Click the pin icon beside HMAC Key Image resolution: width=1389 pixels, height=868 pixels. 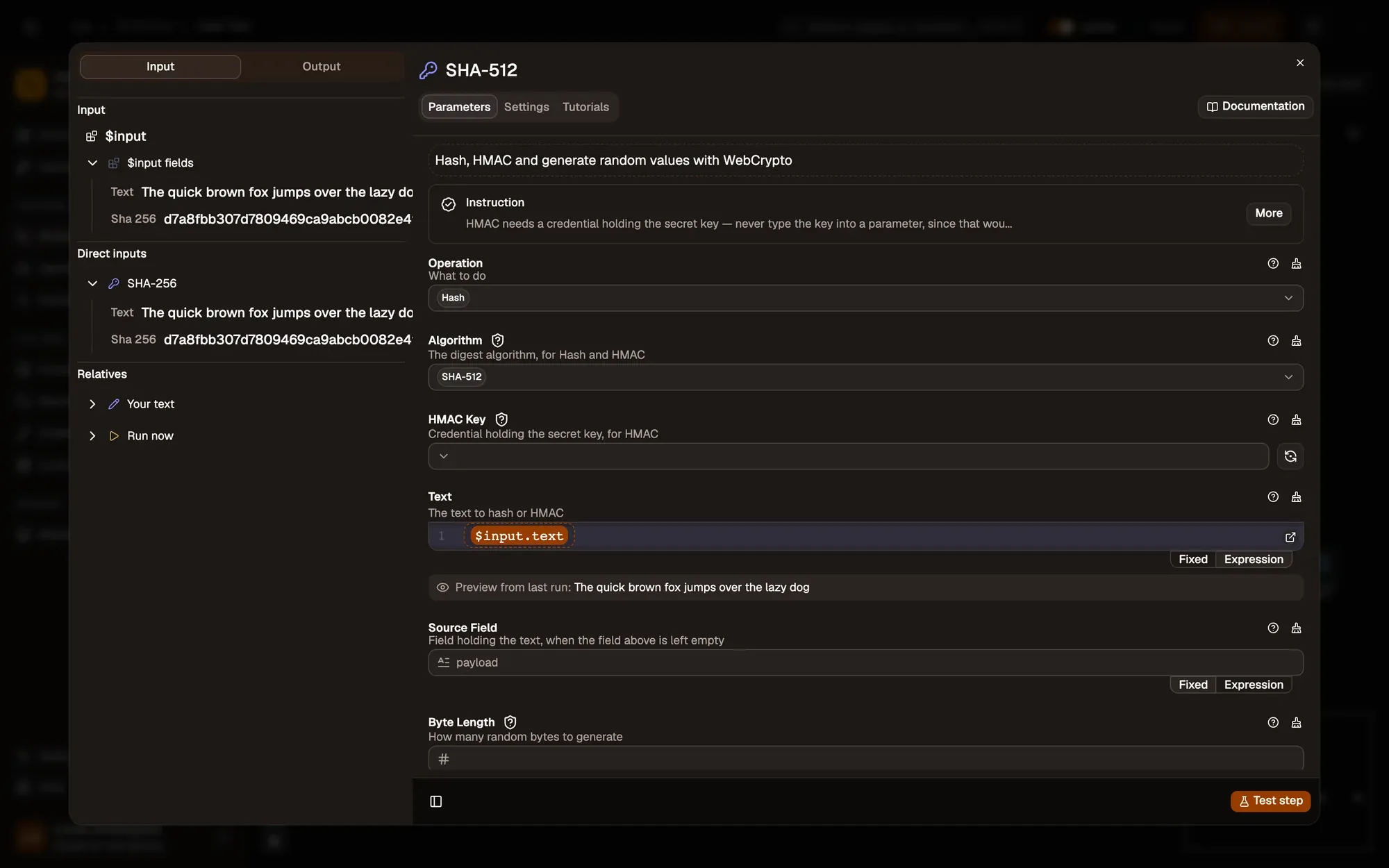1296,419
